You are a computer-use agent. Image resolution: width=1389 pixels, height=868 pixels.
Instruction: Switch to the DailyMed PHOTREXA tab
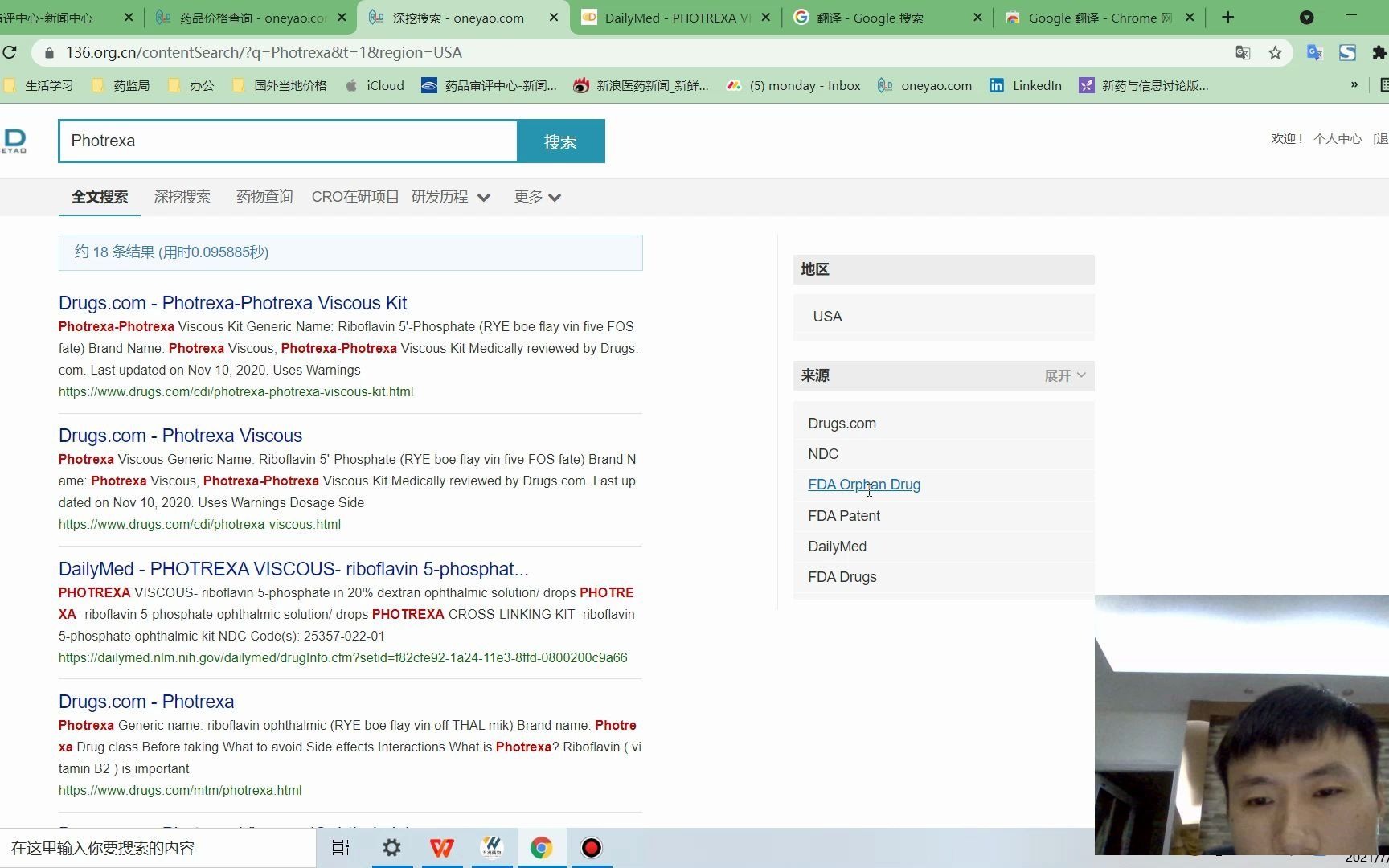(x=675, y=17)
